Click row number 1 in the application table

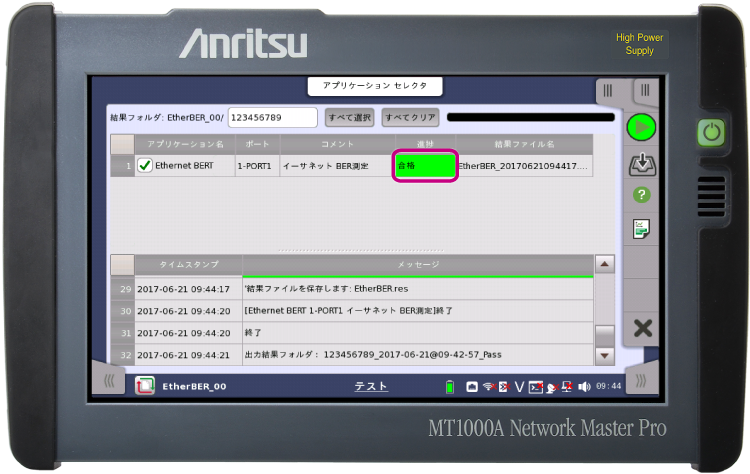tap(122, 166)
